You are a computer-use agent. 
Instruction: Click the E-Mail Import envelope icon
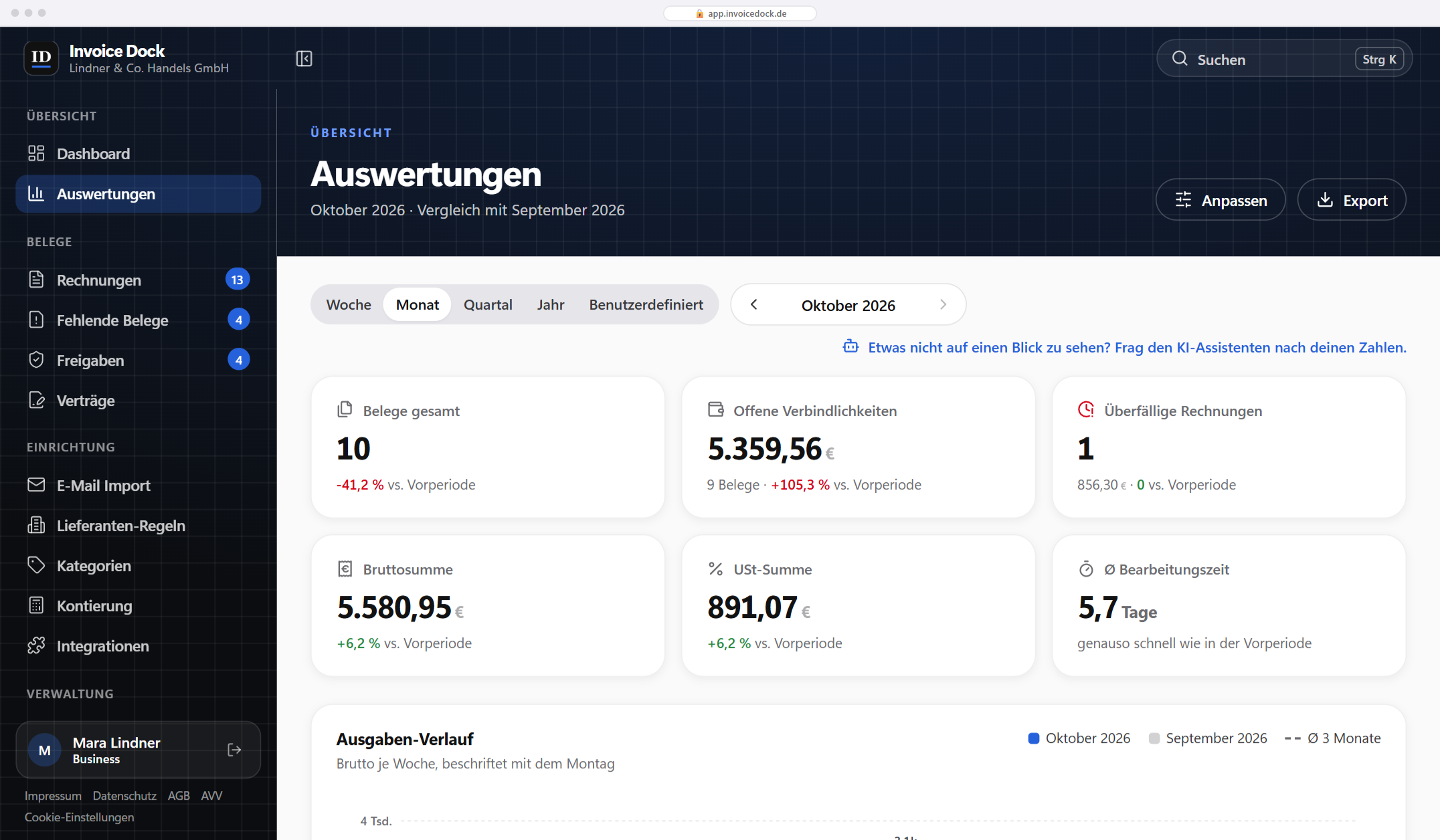click(x=36, y=485)
